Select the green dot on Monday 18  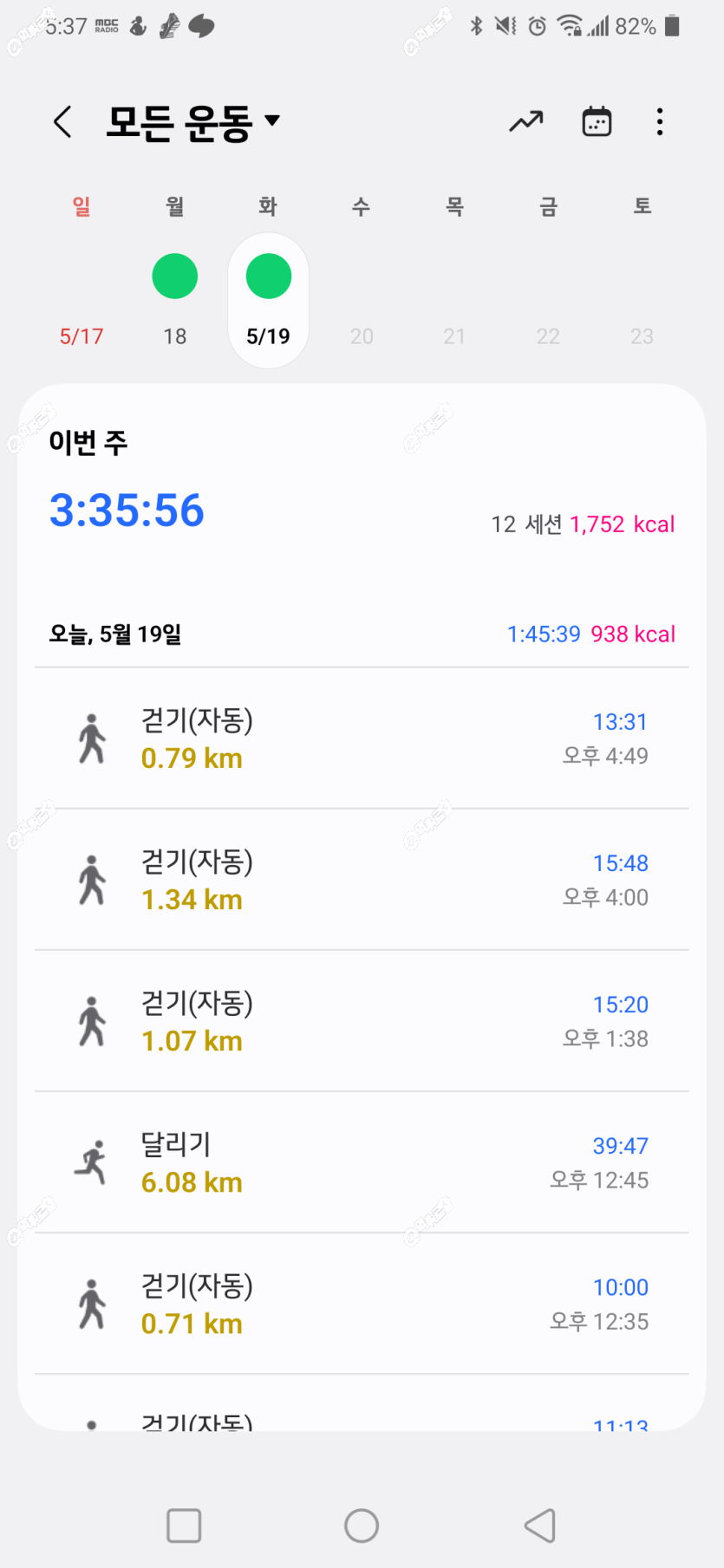[x=175, y=277]
